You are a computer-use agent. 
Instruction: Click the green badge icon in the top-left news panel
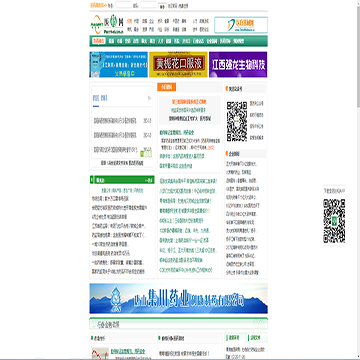tap(146, 154)
